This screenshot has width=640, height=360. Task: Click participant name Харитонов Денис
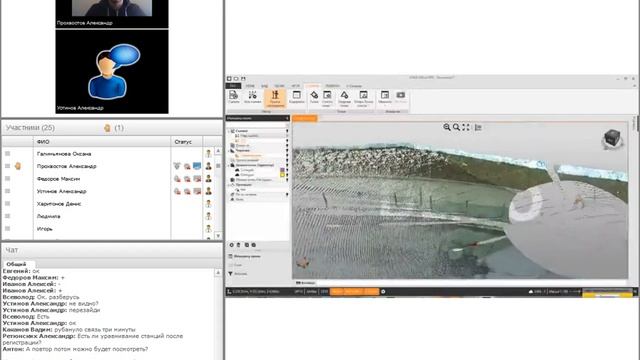[59, 204]
